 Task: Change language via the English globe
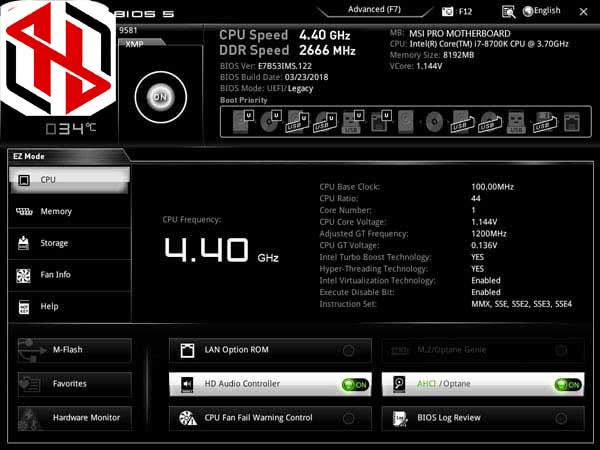click(x=541, y=11)
